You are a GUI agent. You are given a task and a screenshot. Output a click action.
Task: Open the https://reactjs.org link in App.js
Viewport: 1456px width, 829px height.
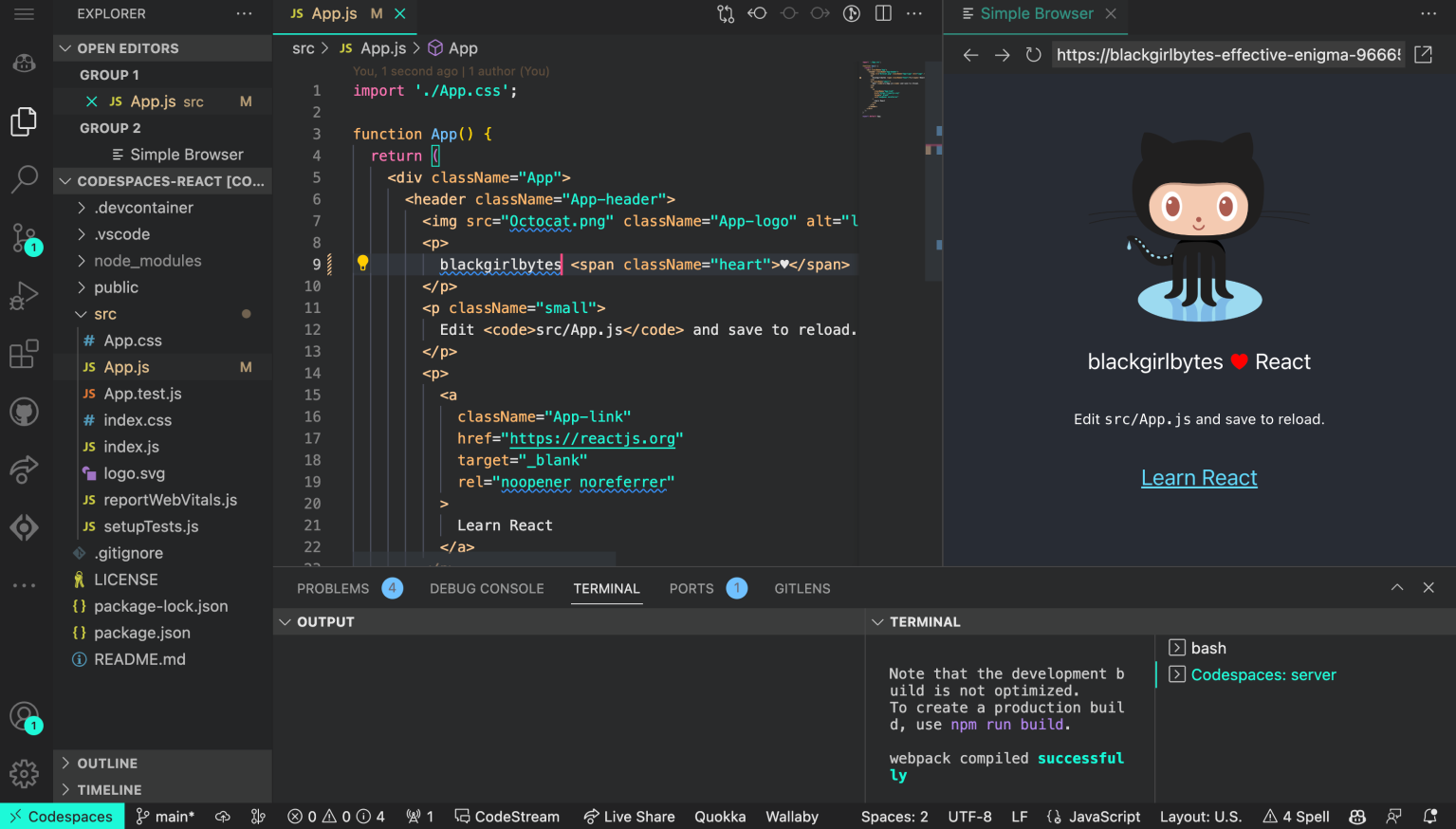tap(593, 438)
